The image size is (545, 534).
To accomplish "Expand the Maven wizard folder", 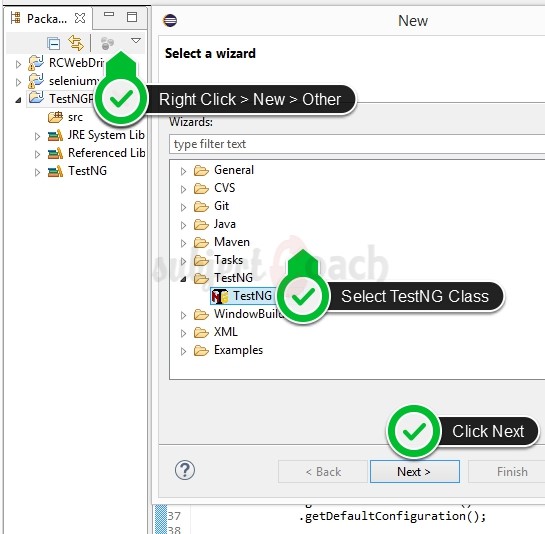I will (x=183, y=243).
